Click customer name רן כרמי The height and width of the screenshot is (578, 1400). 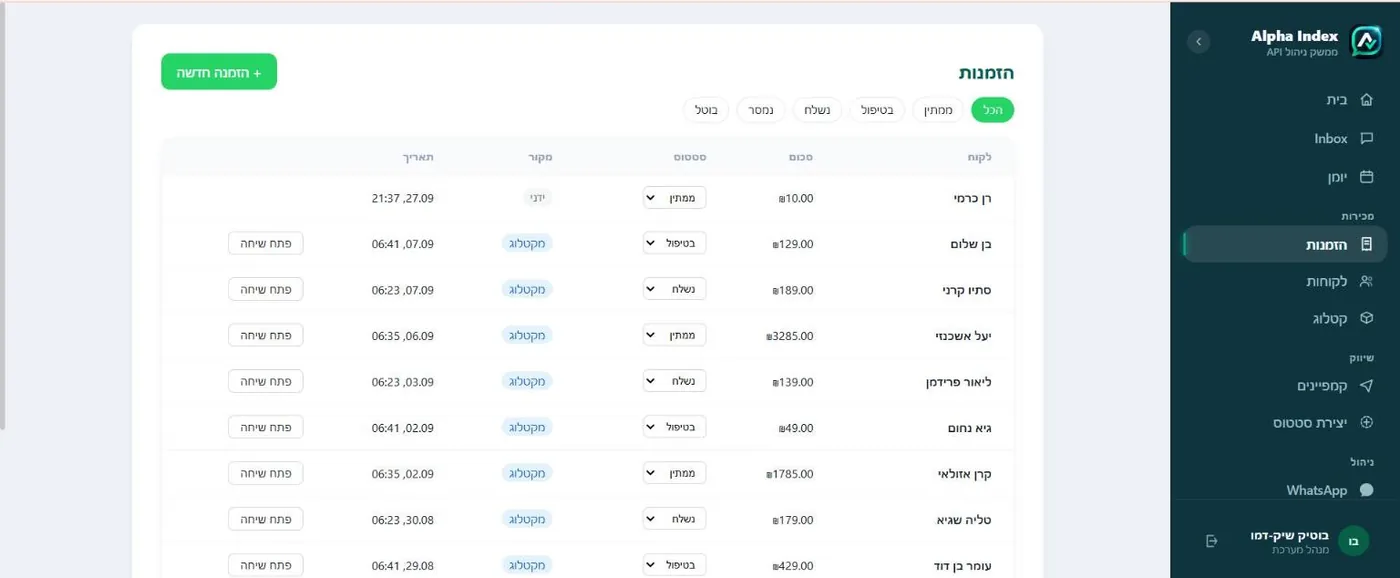point(972,198)
